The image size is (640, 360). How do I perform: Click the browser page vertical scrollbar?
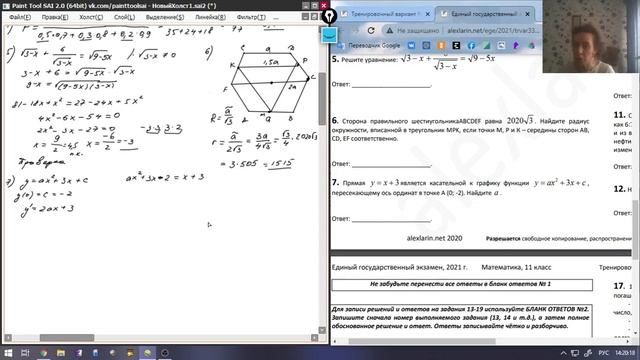pos(636,229)
